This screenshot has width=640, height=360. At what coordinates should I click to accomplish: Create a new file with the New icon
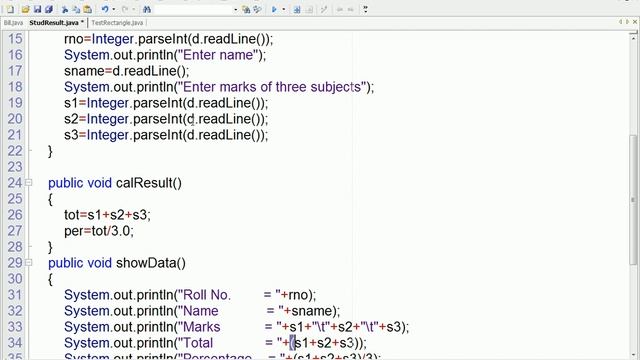coord(11,9)
